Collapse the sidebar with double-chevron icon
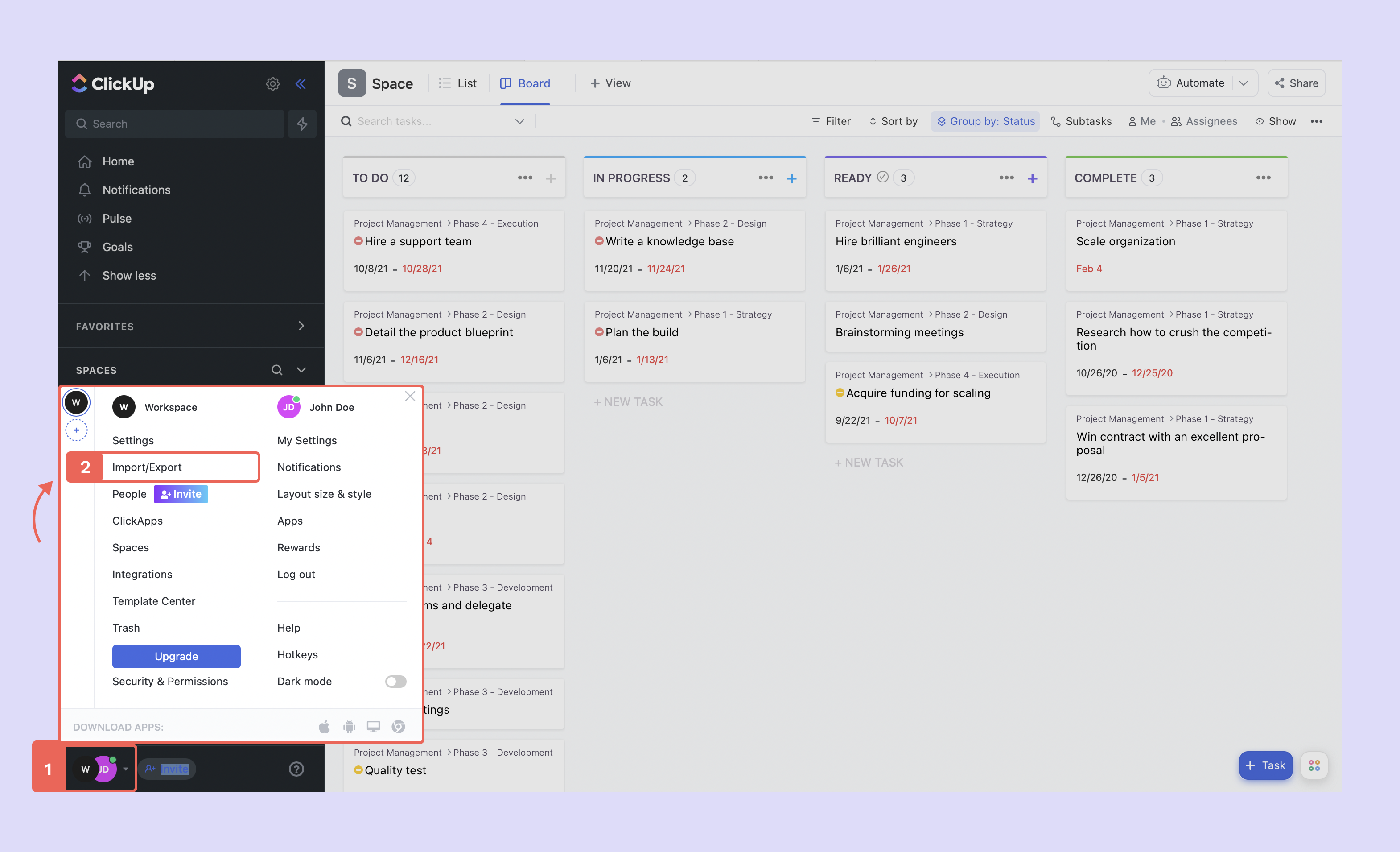 (x=301, y=84)
